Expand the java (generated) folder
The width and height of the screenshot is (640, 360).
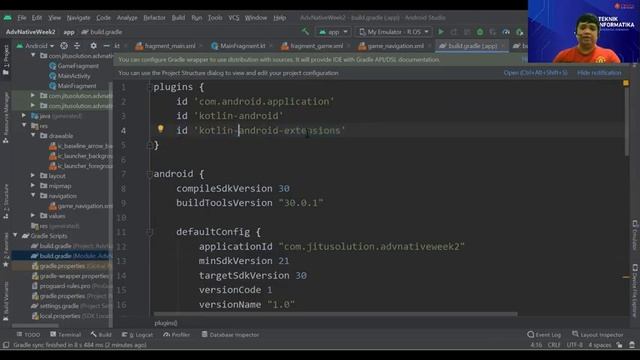[24, 116]
